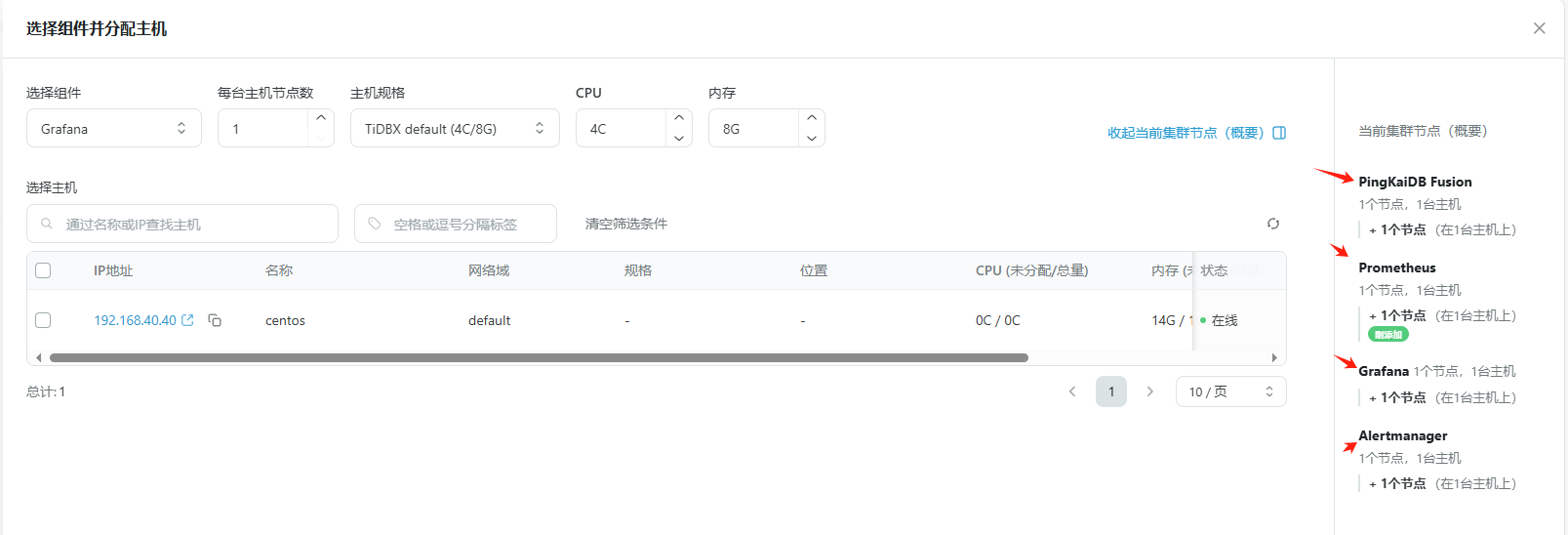
Task: Select the 192.168.40.40 host checkbox
Action: (x=43, y=320)
